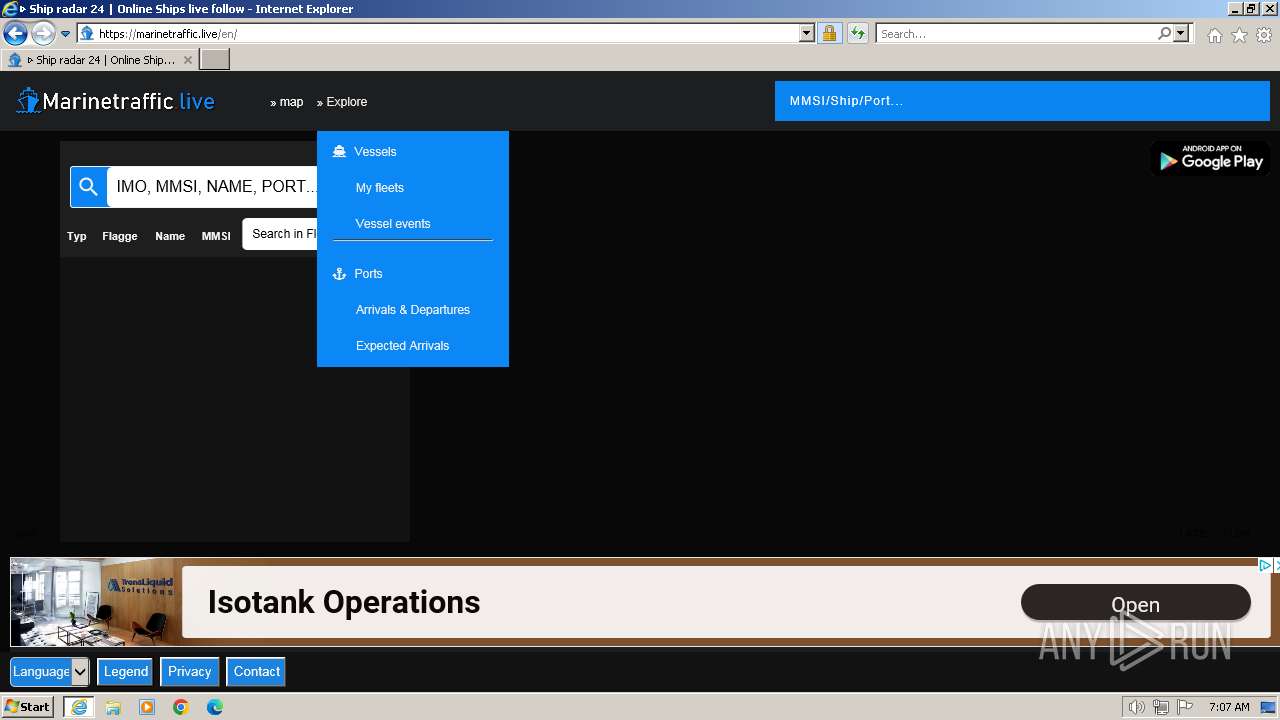
Task: Select Expected Arrivals menu entry
Action: (x=402, y=346)
